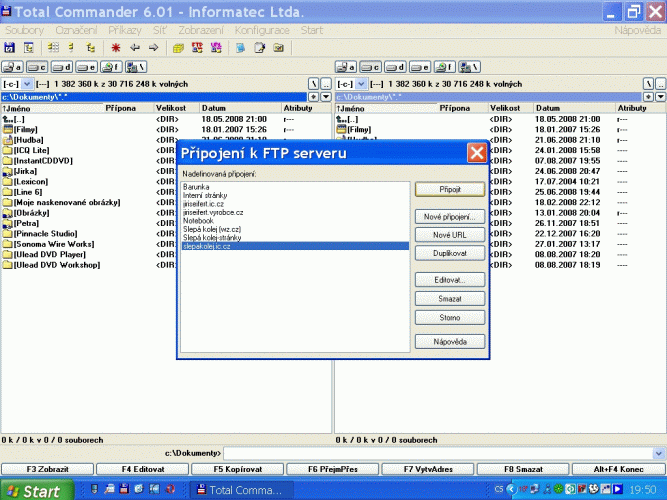The image size is (667, 500).
Task: Click the back arrow toolbar icon
Action: tap(135, 47)
